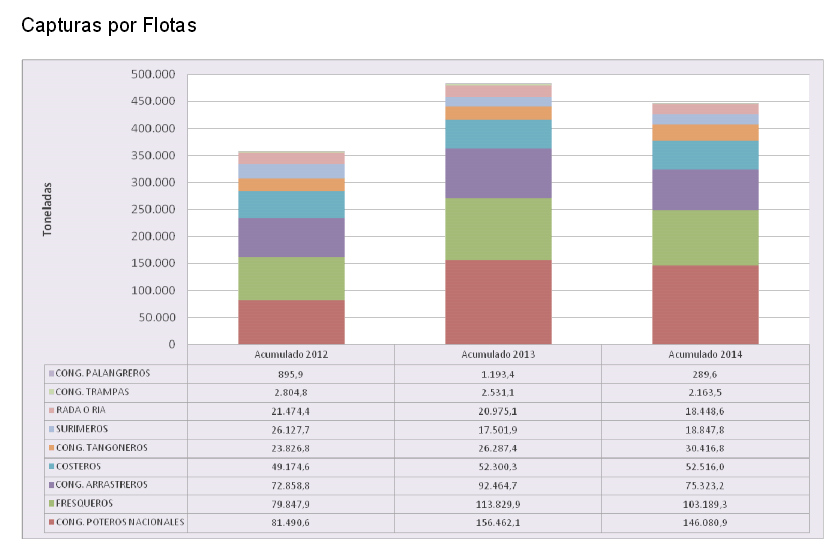Click the CONG. POTEROS NACIONALES legend color key

(x=50, y=523)
